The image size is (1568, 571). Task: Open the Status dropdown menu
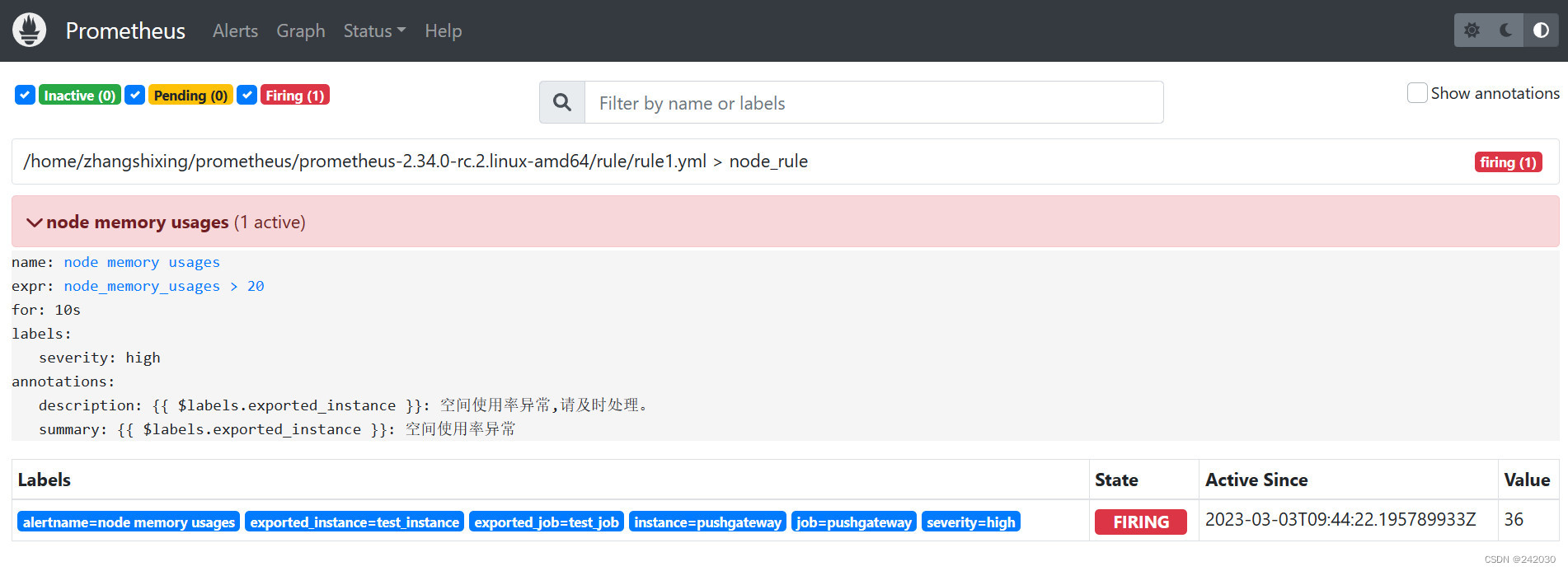[374, 30]
